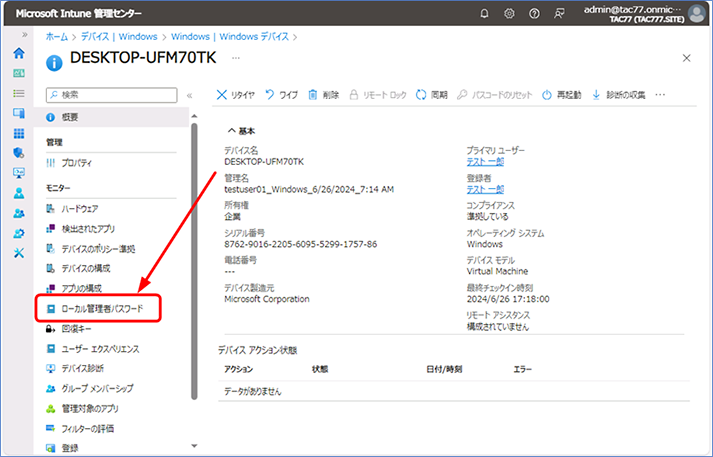Open primary user テスト 一郎 link

pyautogui.click(x=485, y=162)
